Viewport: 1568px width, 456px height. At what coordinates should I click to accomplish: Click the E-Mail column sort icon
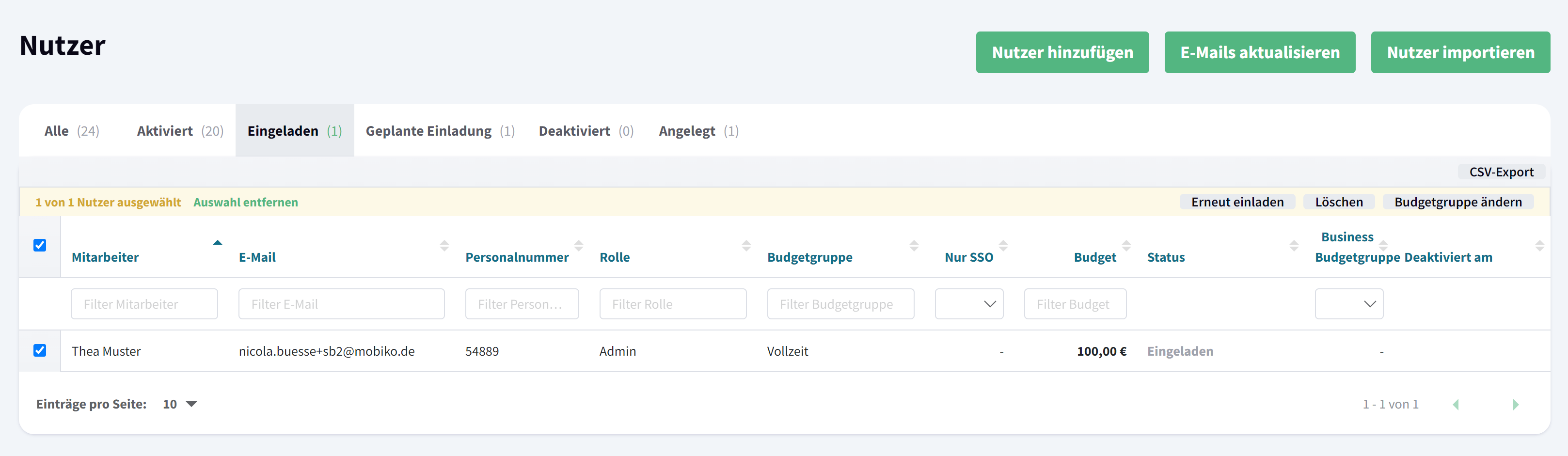(444, 245)
